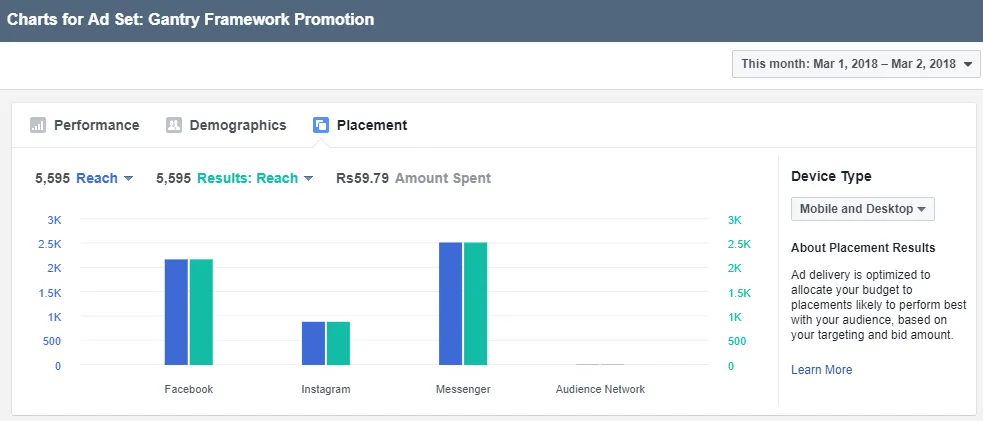The image size is (983, 421).
Task: Open the This month date range dropdown
Action: [856, 64]
